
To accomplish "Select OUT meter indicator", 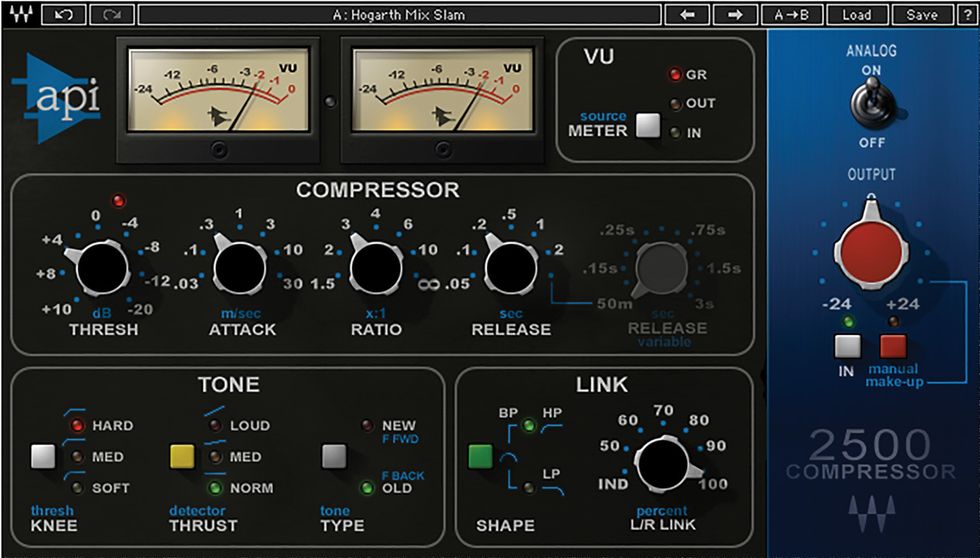I will (x=675, y=104).
